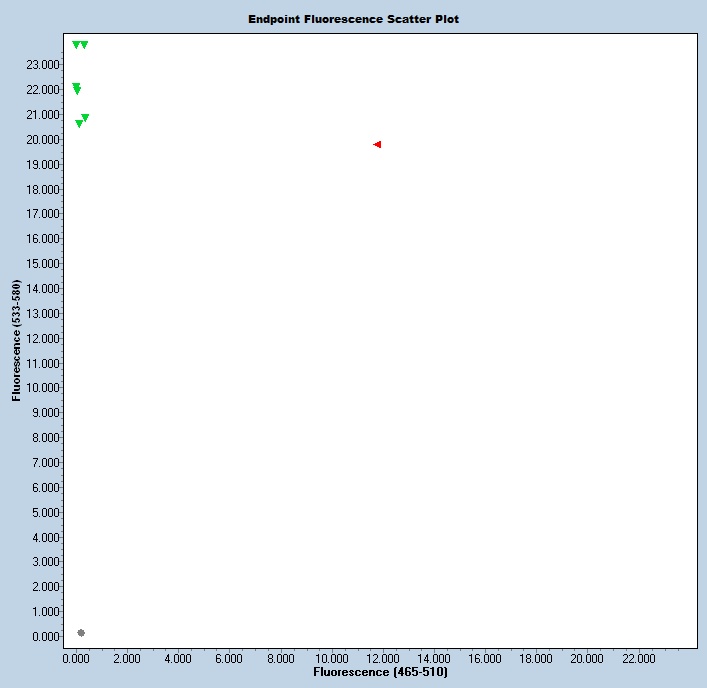Click the Endpoint Fluorescence Scatter Plot title
This screenshot has height=688, width=707.
click(354, 19)
